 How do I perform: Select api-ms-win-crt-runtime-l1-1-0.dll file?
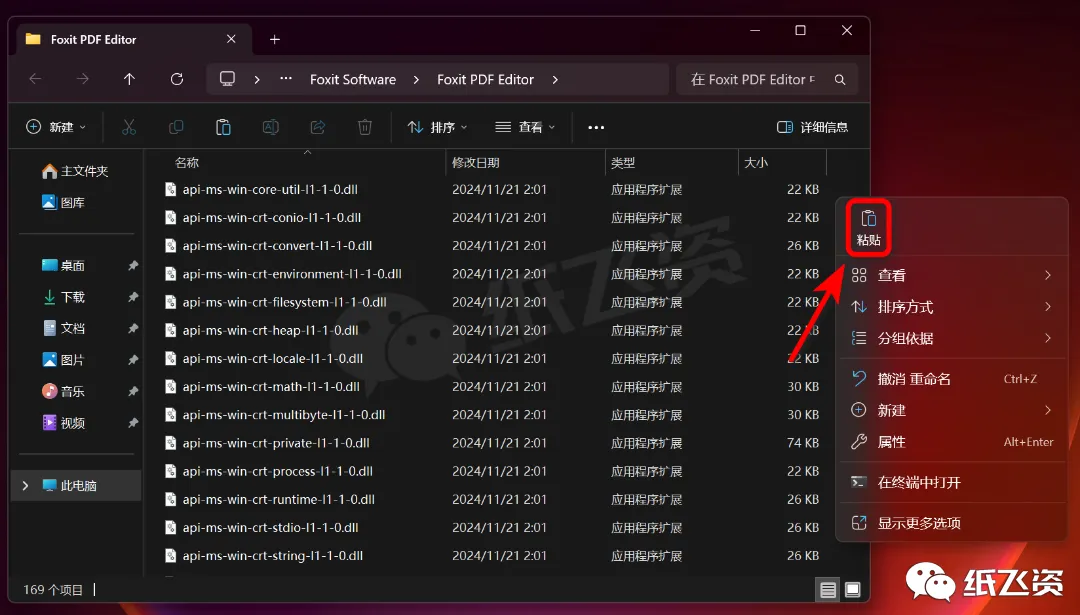279,499
